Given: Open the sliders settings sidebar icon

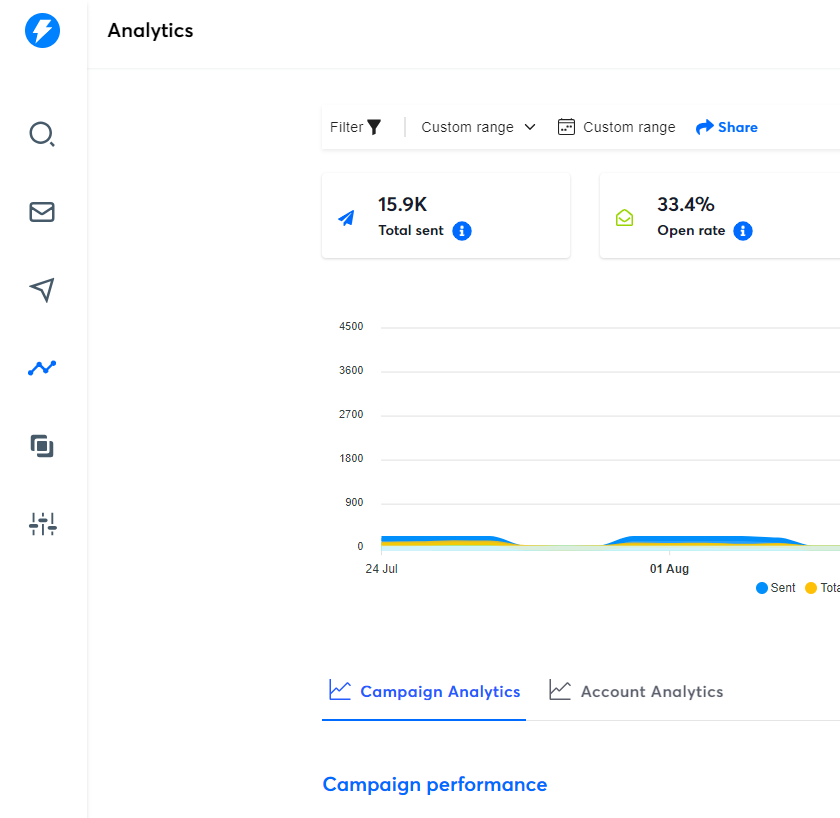Looking at the screenshot, I should (42, 523).
